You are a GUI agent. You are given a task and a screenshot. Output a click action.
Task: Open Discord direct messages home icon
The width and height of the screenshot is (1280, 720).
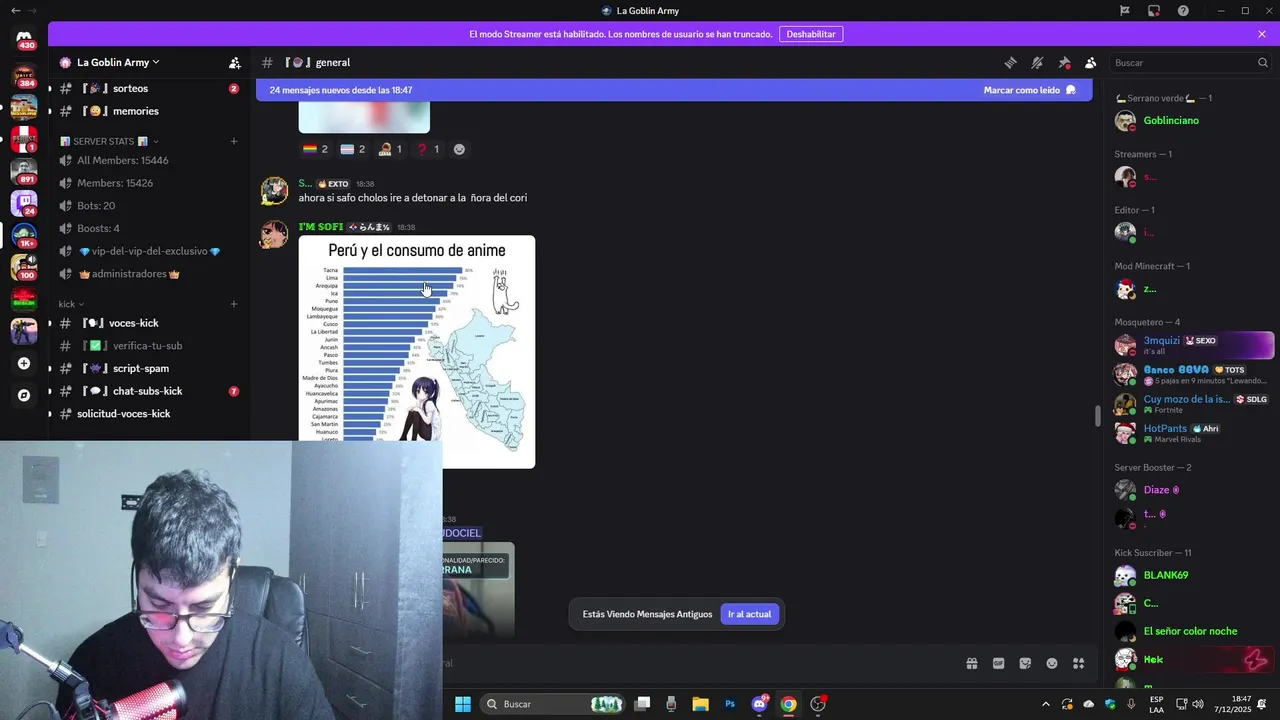tap(24, 38)
